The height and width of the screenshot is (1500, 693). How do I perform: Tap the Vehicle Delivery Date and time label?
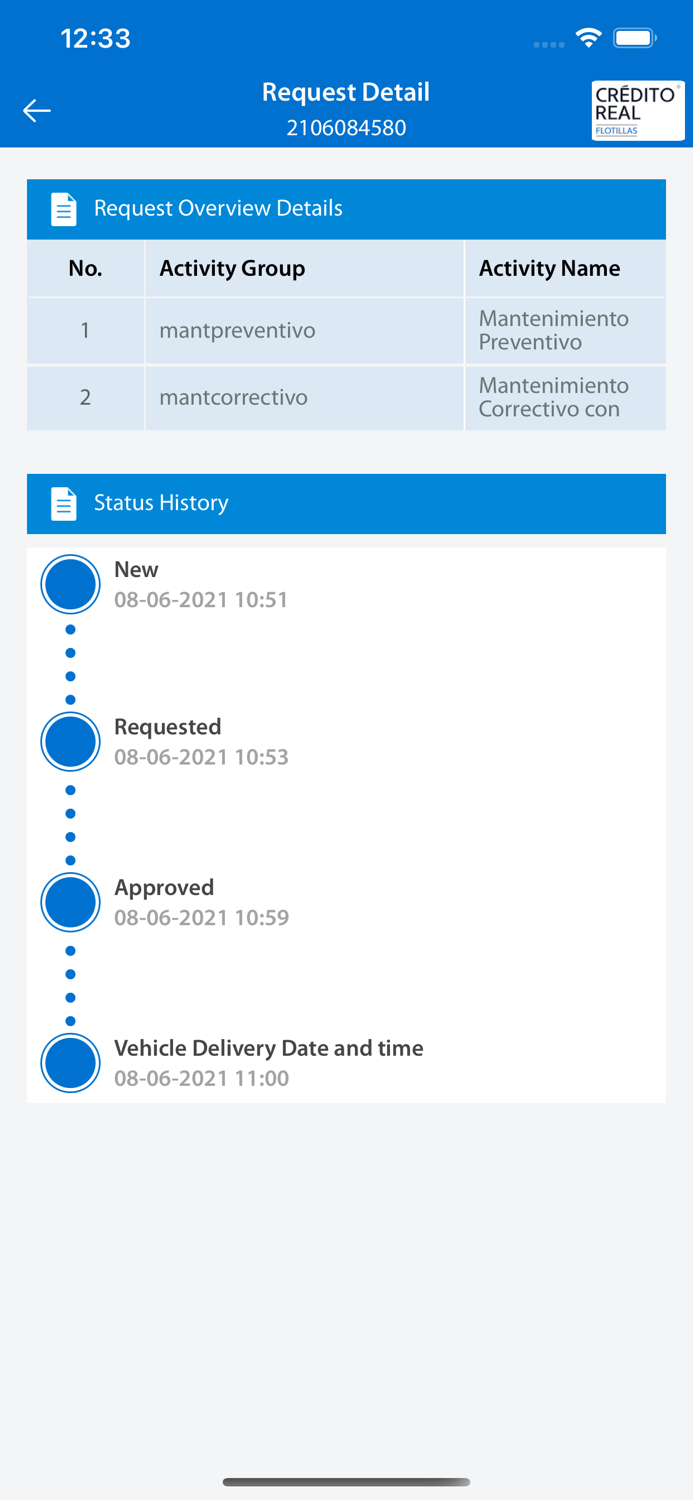click(x=268, y=1048)
